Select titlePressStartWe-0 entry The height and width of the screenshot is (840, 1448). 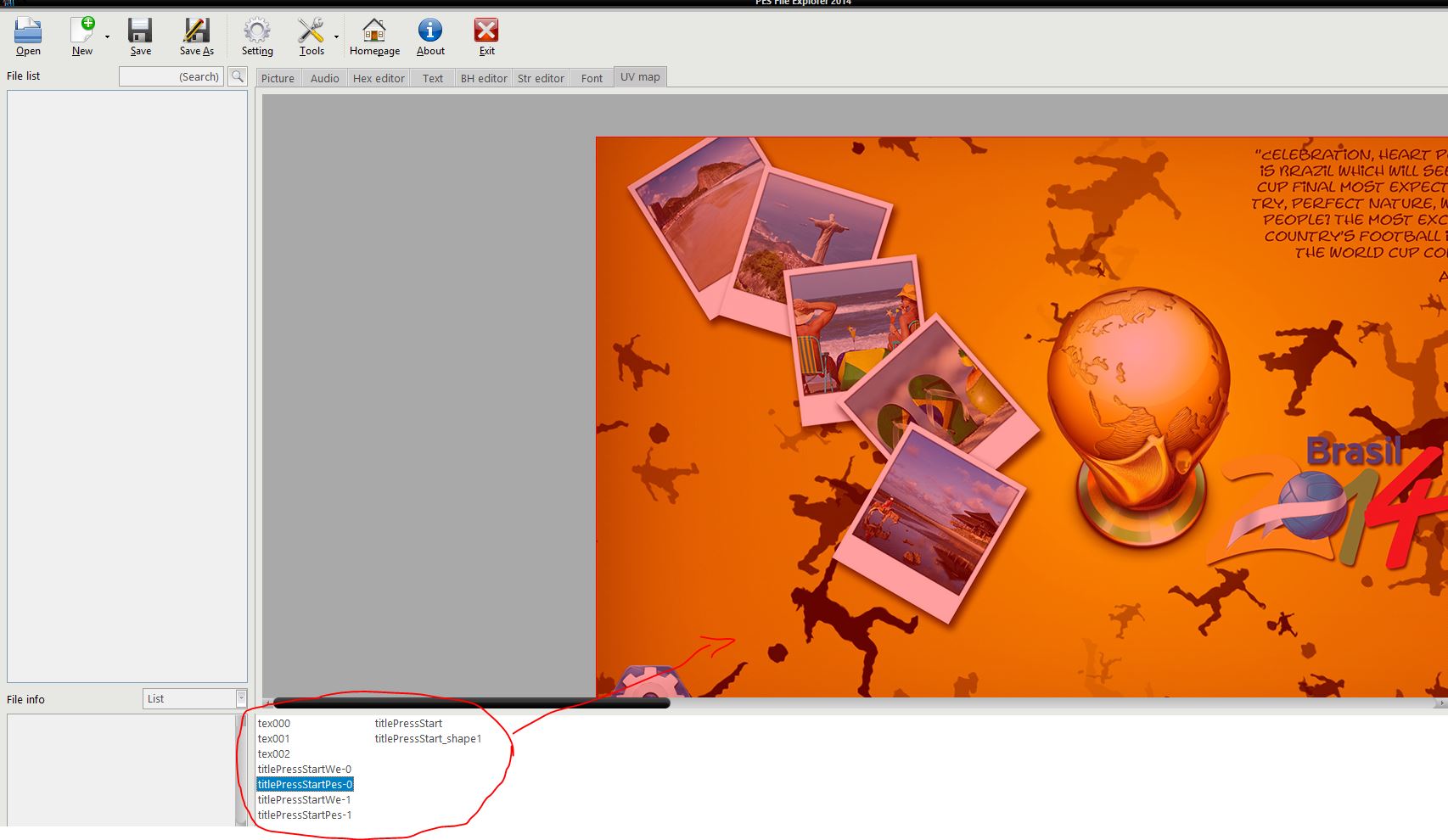[305, 770]
